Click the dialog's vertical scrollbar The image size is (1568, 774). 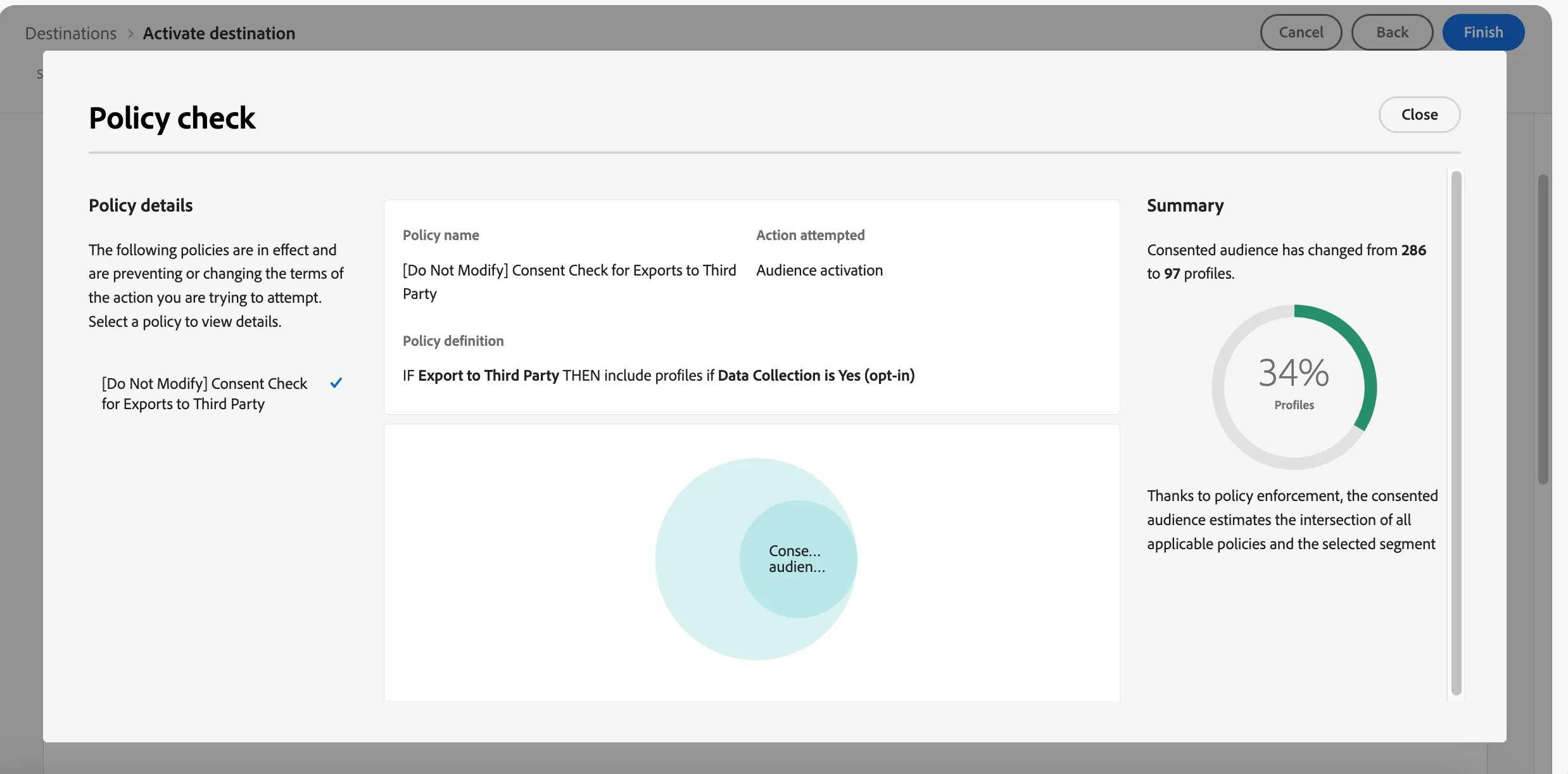click(x=1456, y=433)
